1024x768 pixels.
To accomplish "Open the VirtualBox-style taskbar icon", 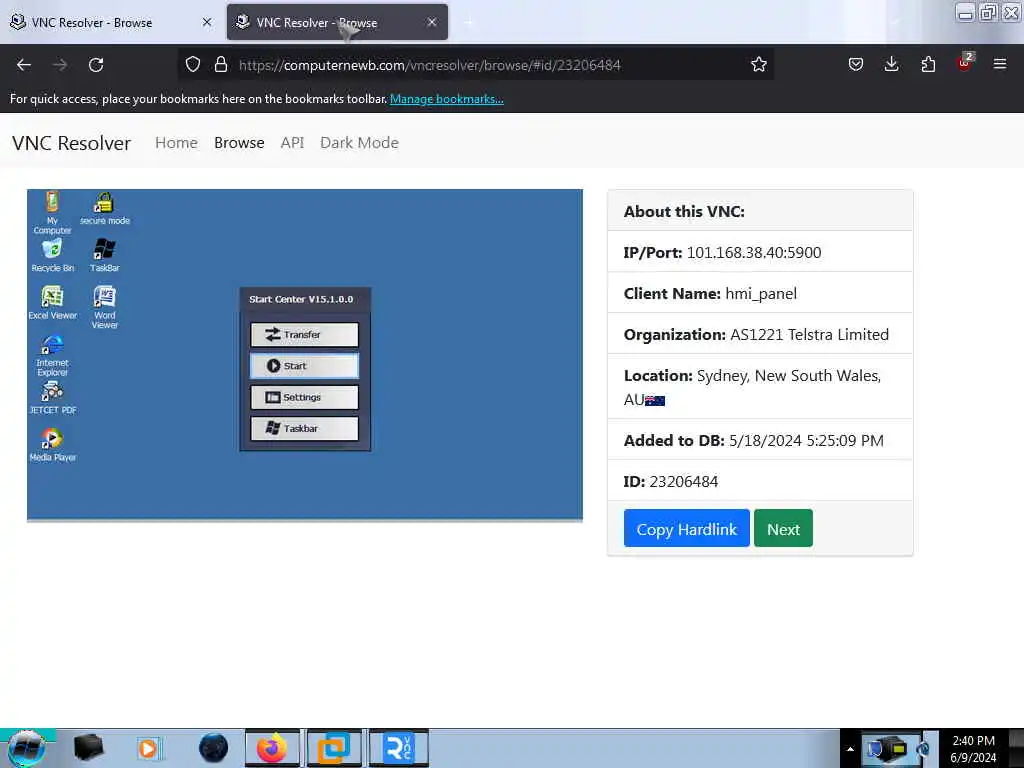I will click(x=334, y=748).
